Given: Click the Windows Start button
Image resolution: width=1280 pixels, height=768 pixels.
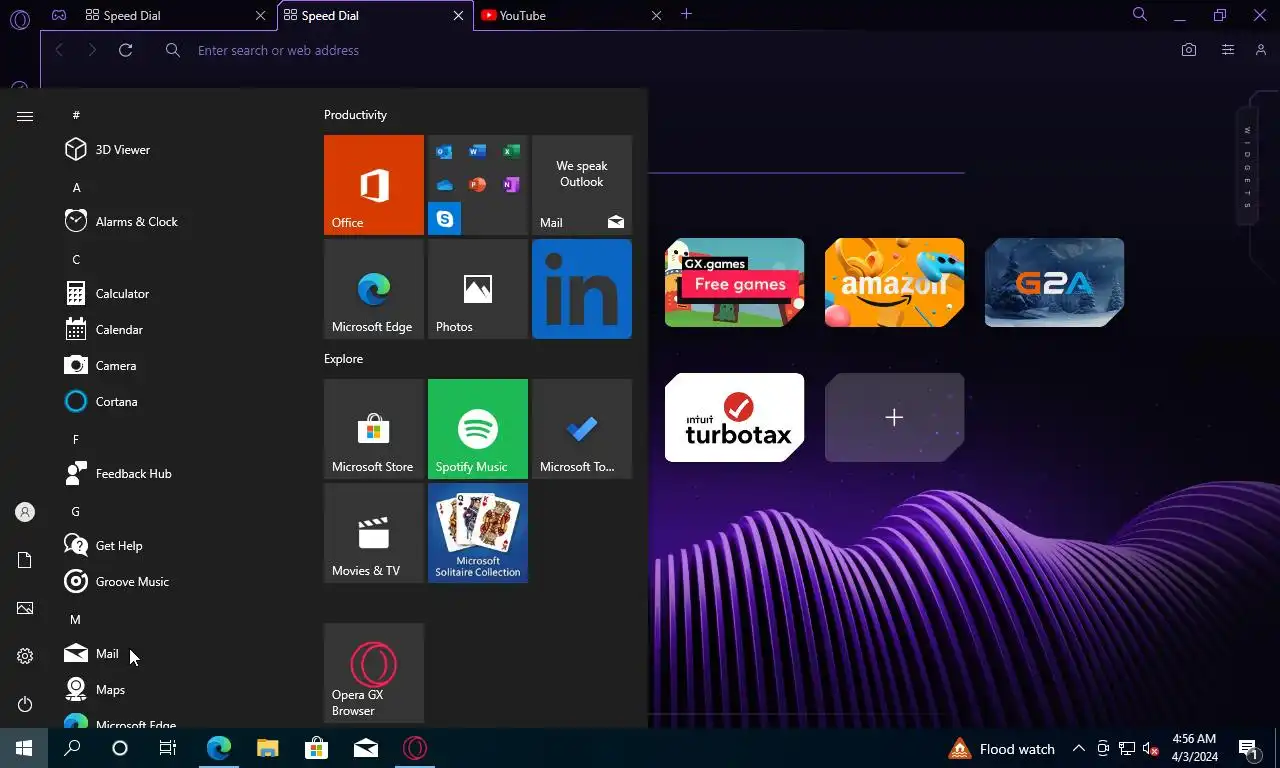Looking at the screenshot, I should point(24,748).
